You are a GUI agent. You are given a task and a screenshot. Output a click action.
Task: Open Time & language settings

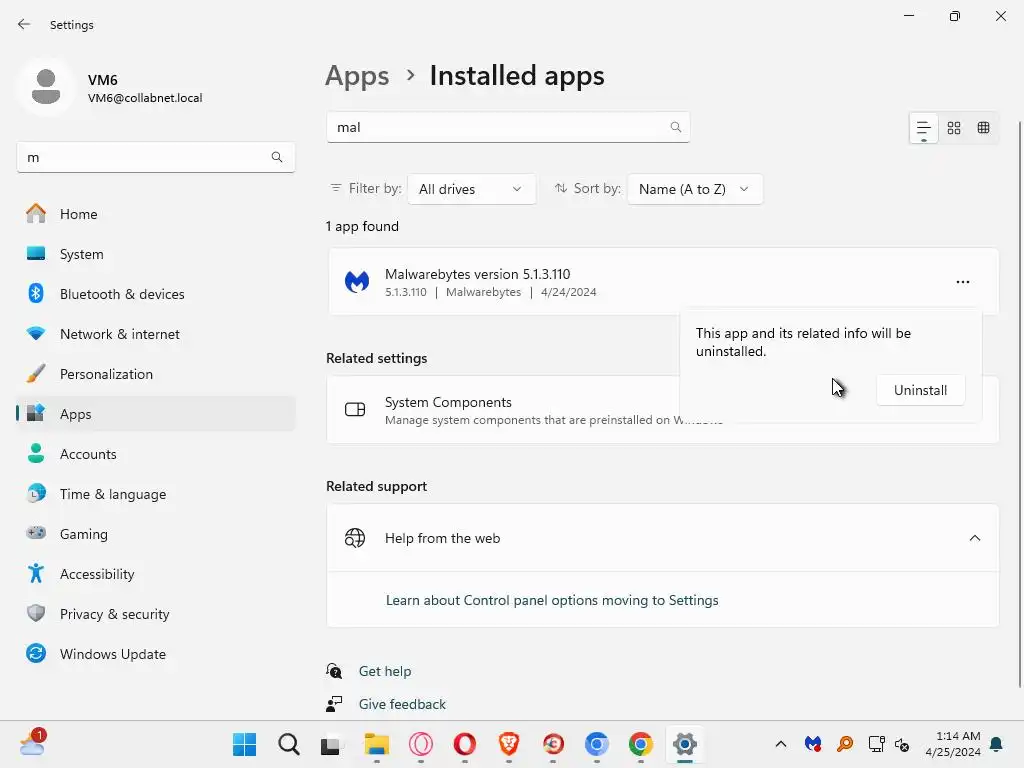pyautogui.click(x=155, y=494)
